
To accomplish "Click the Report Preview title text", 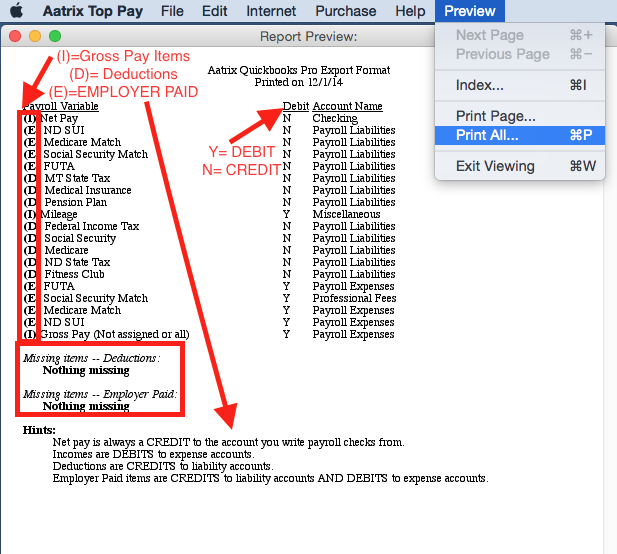I will [x=308, y=37].
